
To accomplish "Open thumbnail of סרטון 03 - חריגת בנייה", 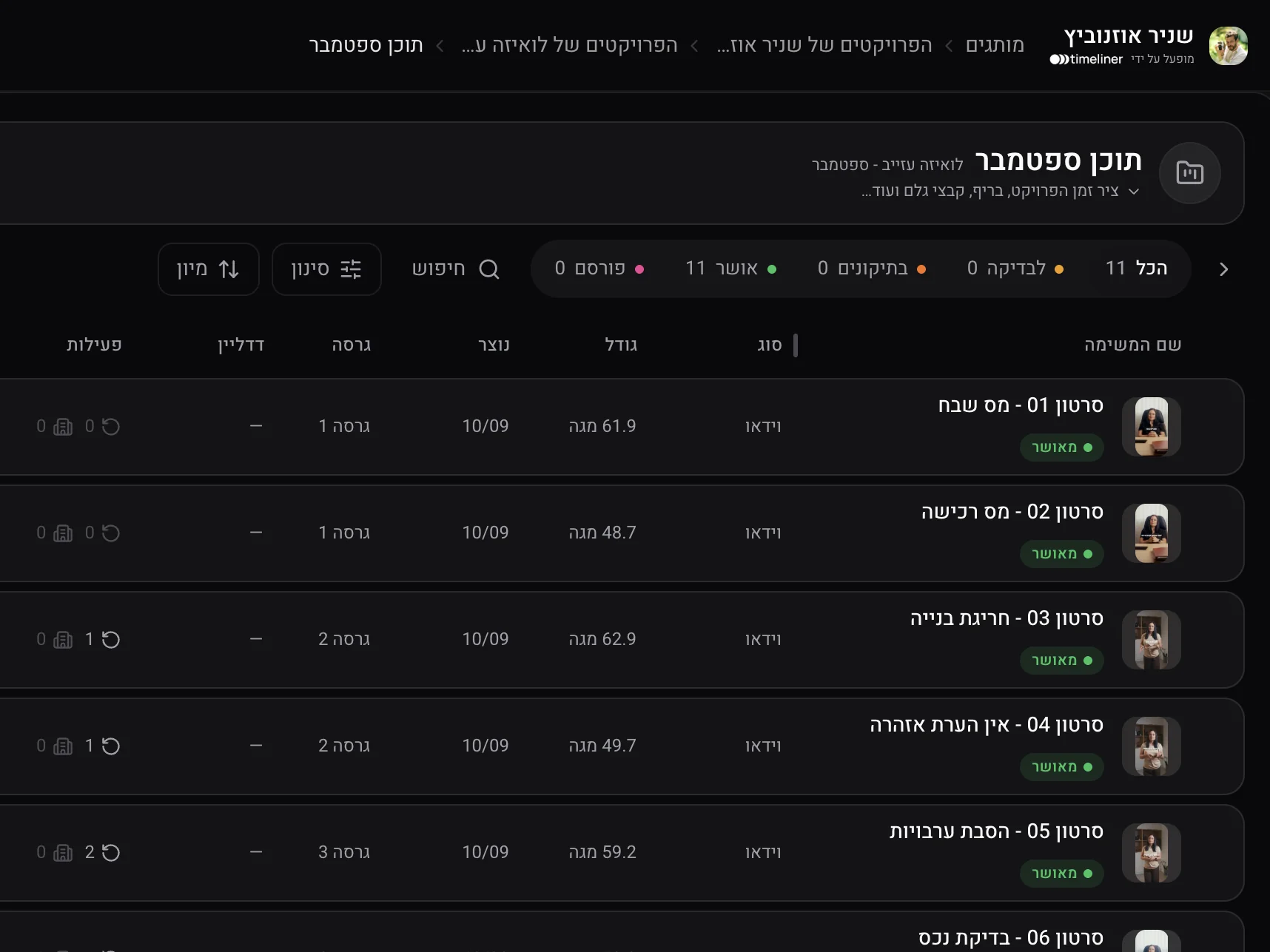I will (1152, 640).
